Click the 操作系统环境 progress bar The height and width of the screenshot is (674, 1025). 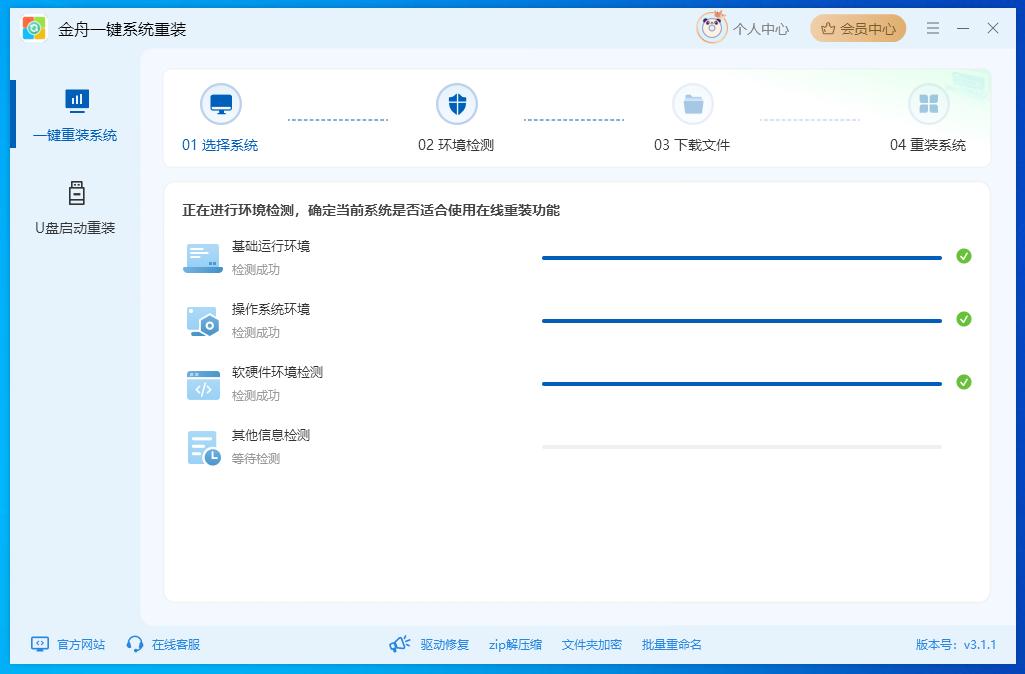742,320
